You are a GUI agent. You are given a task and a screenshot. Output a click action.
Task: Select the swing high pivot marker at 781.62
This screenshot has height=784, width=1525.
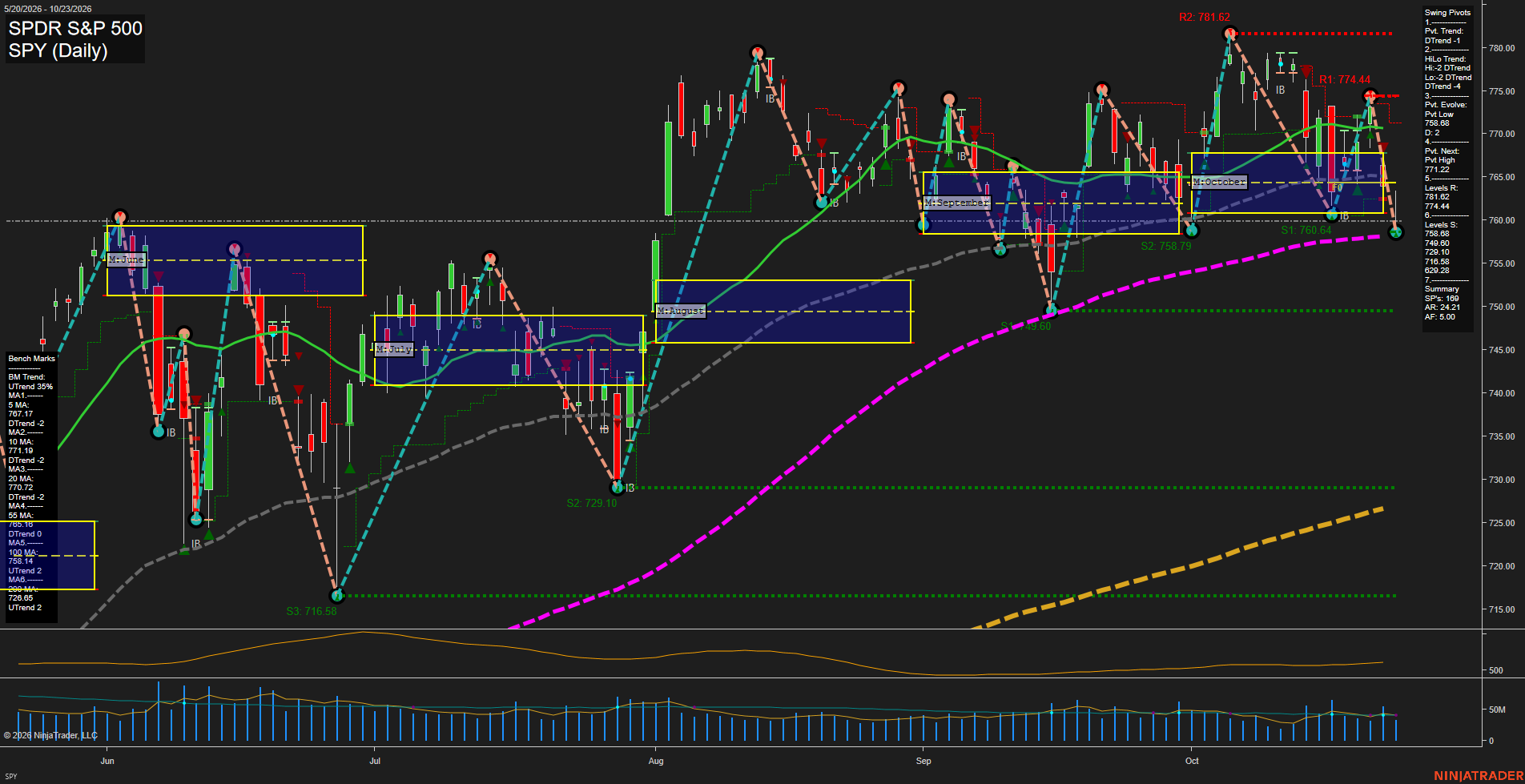coord(1230,33)
